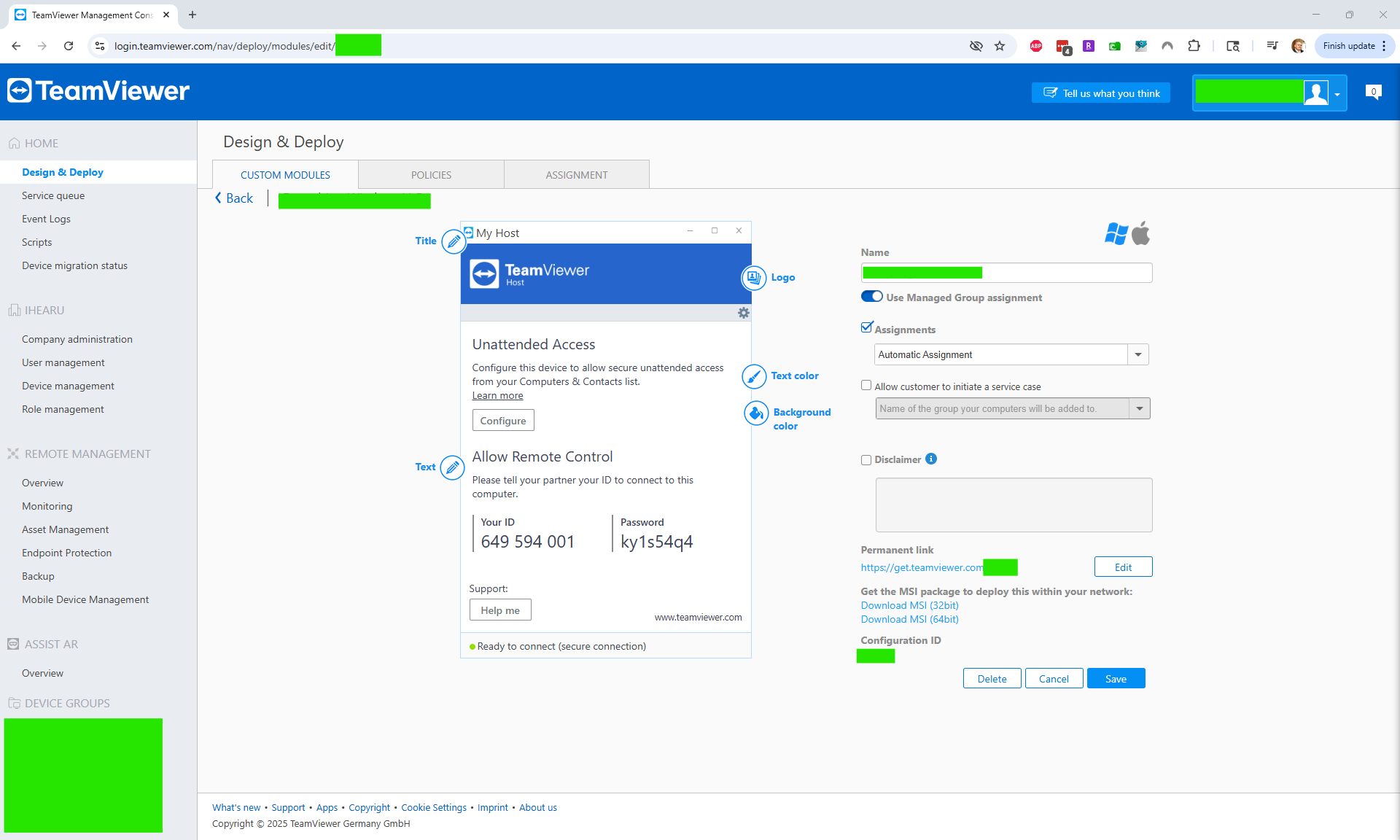Open Chrome menu three dots
The width and height of the screenshot is (1400, 840).
pyautogui.click(x=1384, y=46)
